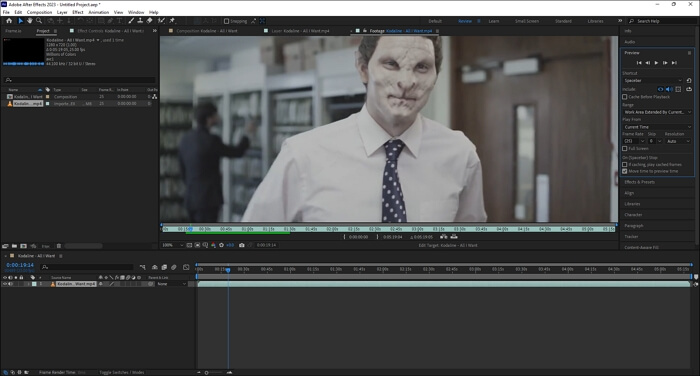The width and height of the screenshot is (700, 376).
Task: Toggle the Snapping checkbox
Action: pyautogui.click(x=226, y=21)
